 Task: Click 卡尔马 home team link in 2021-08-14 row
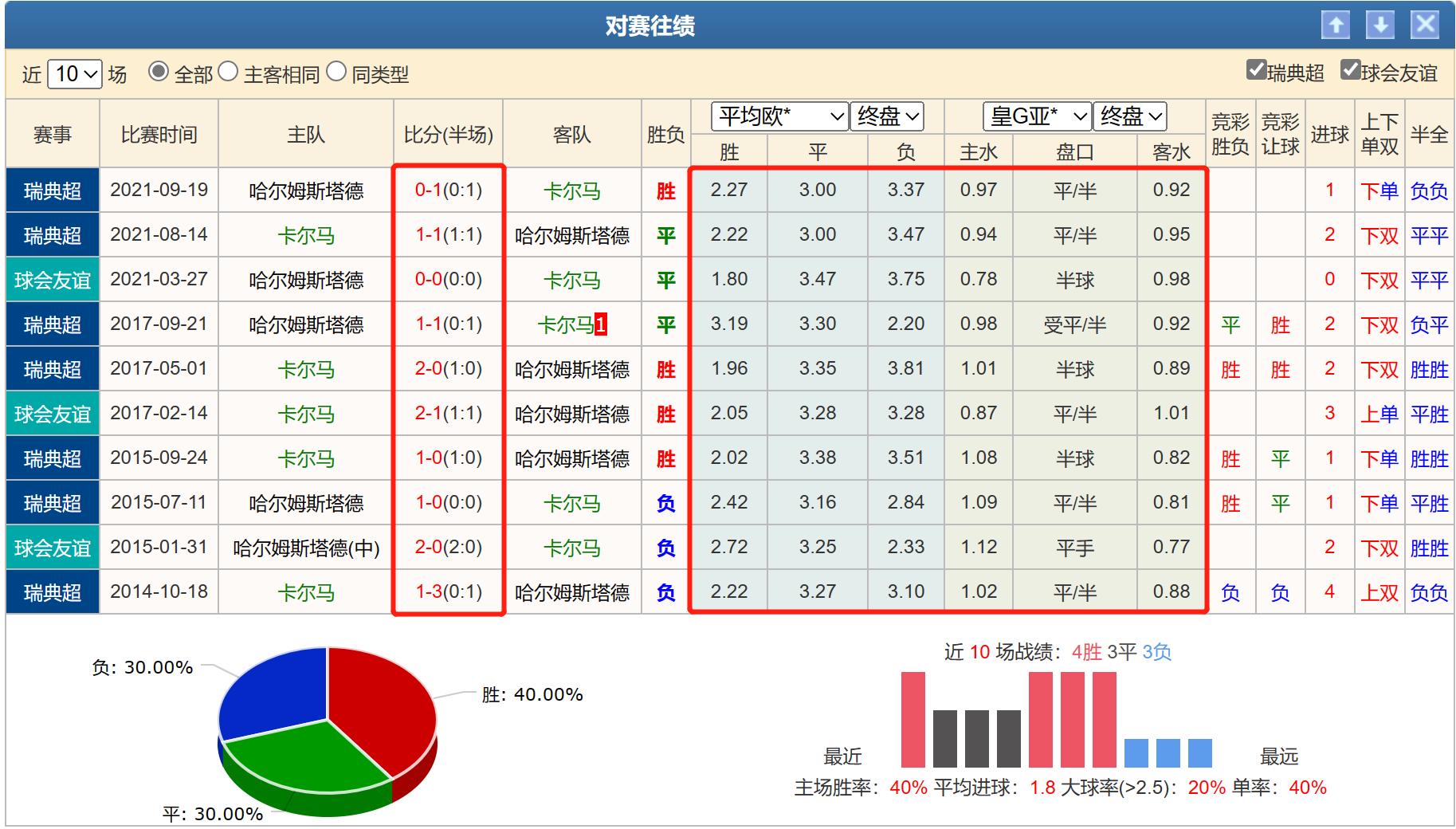pos(305,234)
